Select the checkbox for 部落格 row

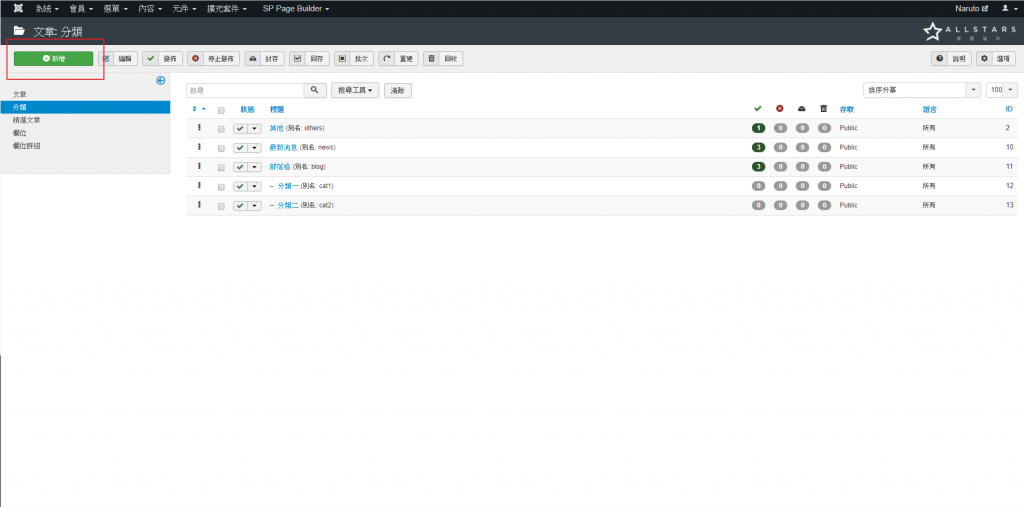(x=221, y=167)
